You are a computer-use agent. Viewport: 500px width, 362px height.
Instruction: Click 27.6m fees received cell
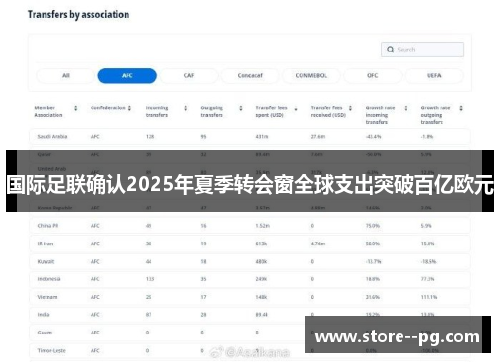pyautogui.click(x=318, y=137)
